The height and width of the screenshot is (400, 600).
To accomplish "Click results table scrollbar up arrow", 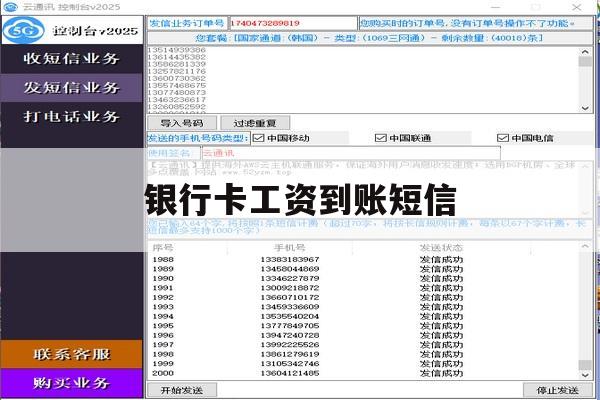I will pyautogui.click(x=585, y=246).
